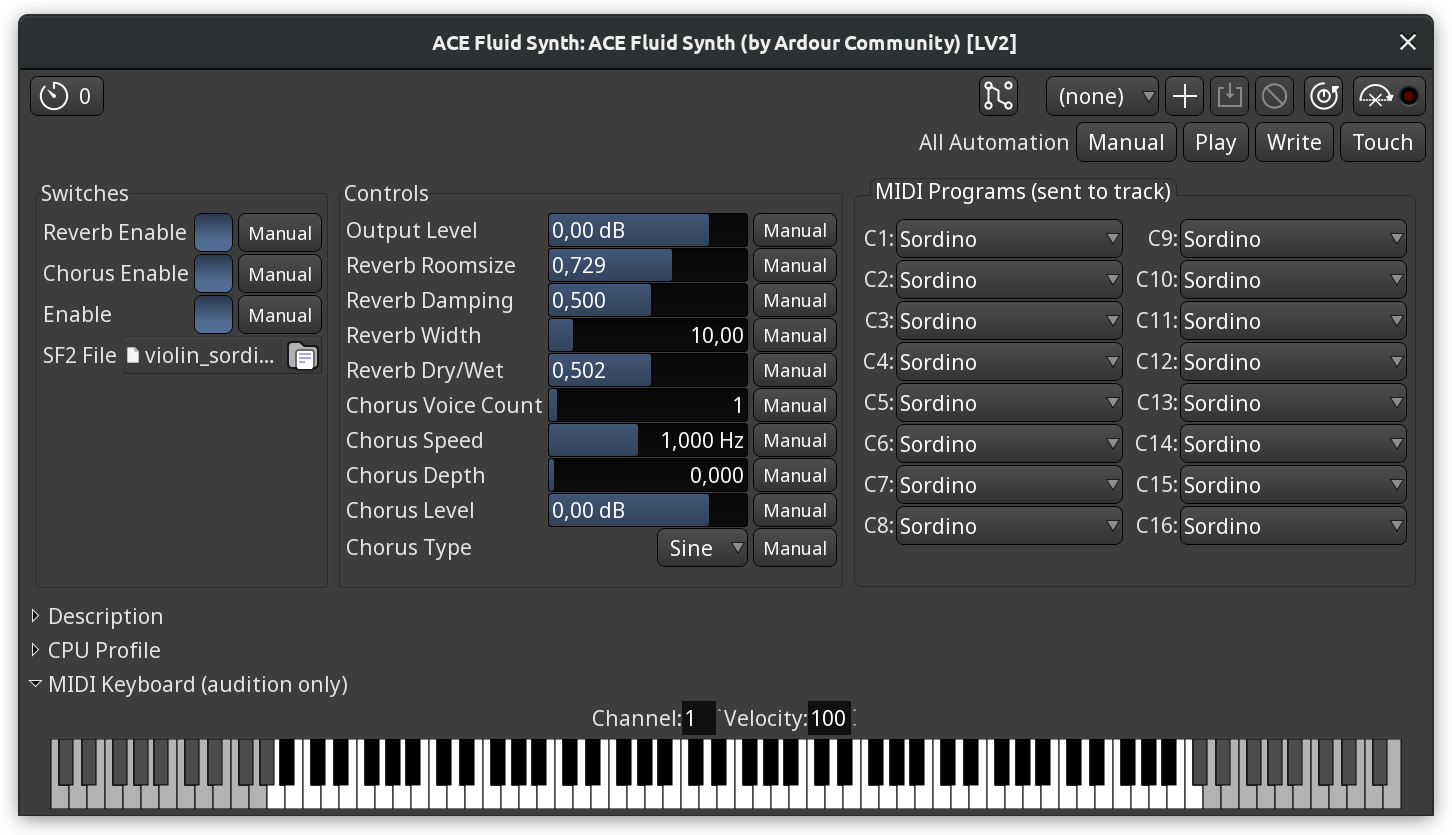Screen dimensions: 1452x835
Task: Click the violin_sordi SF2 file chooser
Action: click(x=204, y=356)
